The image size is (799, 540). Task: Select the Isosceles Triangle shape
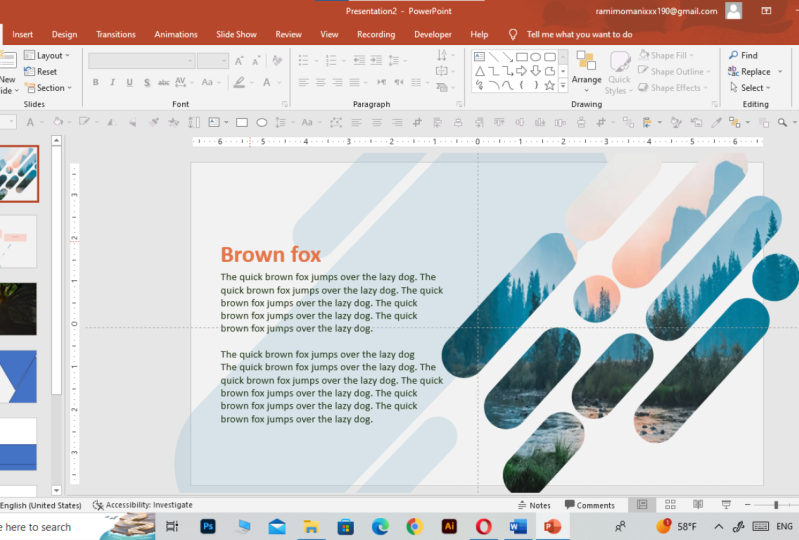point(480,71)
